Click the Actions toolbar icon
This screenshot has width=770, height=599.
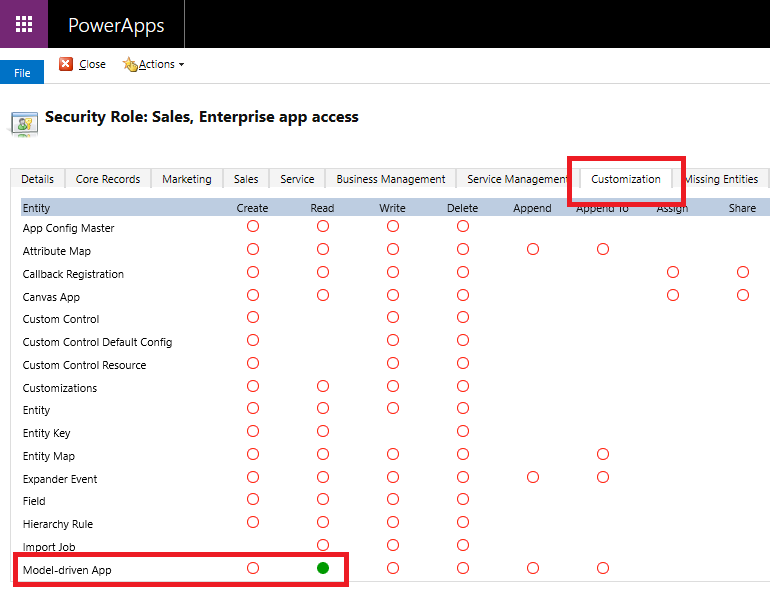tap(129, 64)
